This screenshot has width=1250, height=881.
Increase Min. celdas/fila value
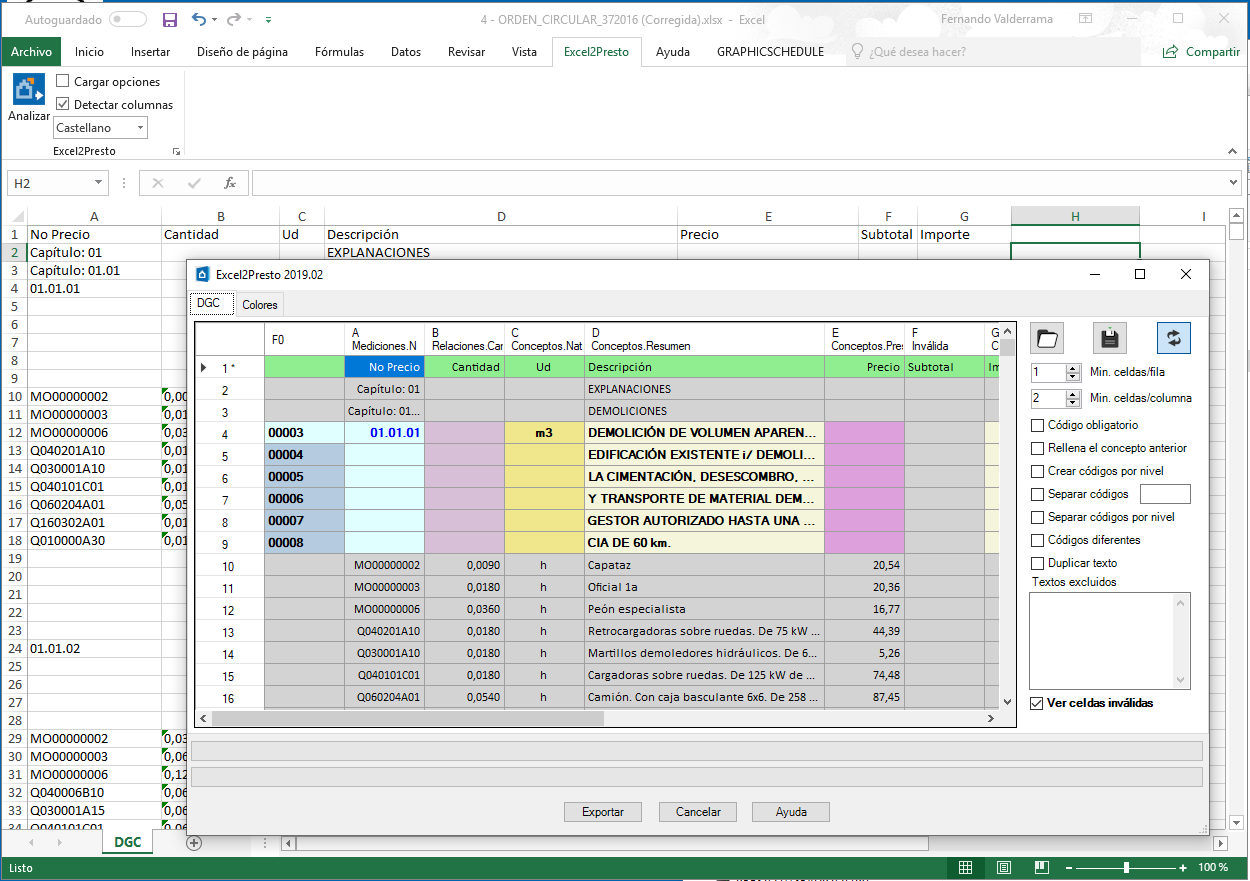[x=1074, y=368]
